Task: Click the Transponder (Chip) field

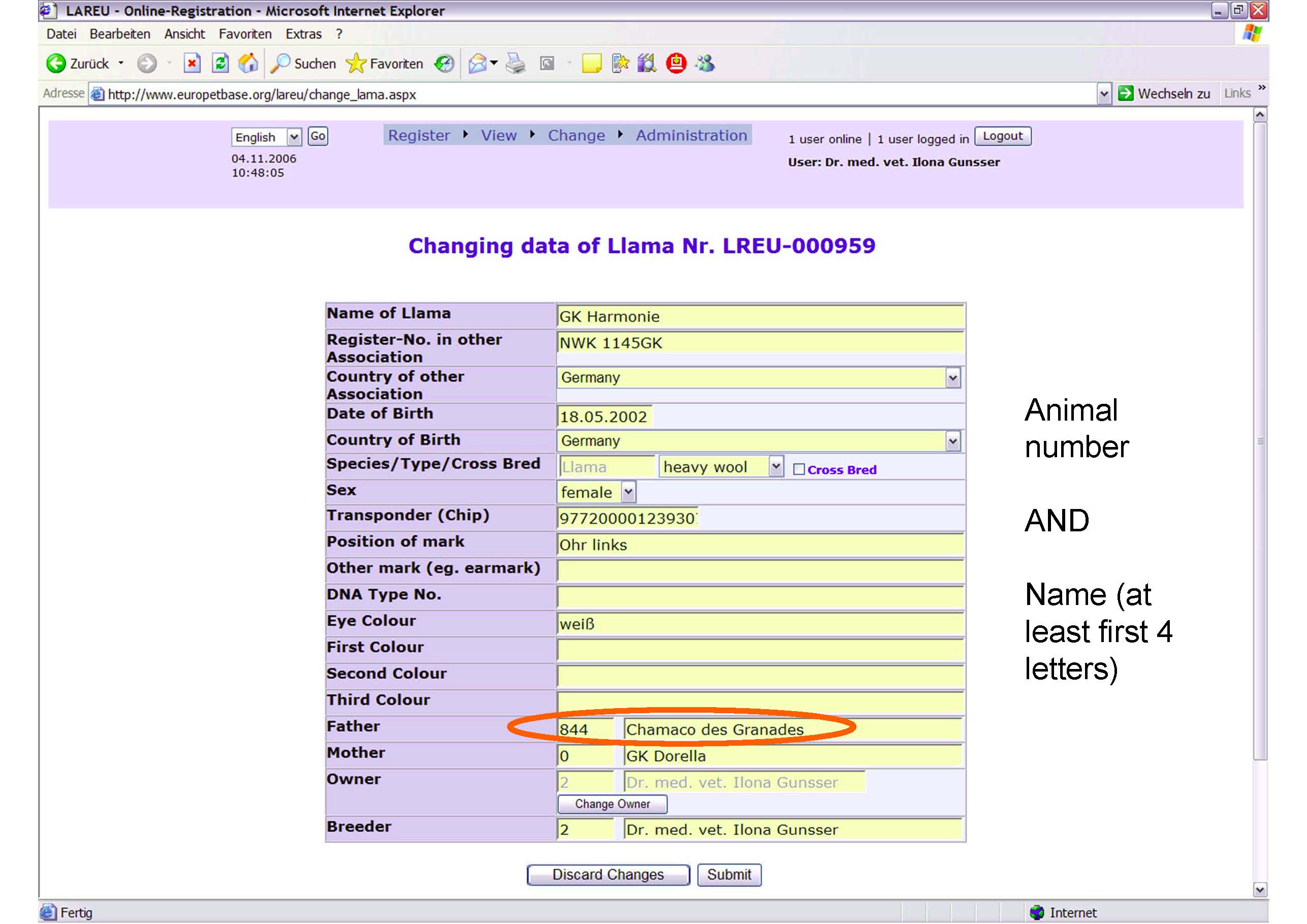Action: (x=627, y=518)
